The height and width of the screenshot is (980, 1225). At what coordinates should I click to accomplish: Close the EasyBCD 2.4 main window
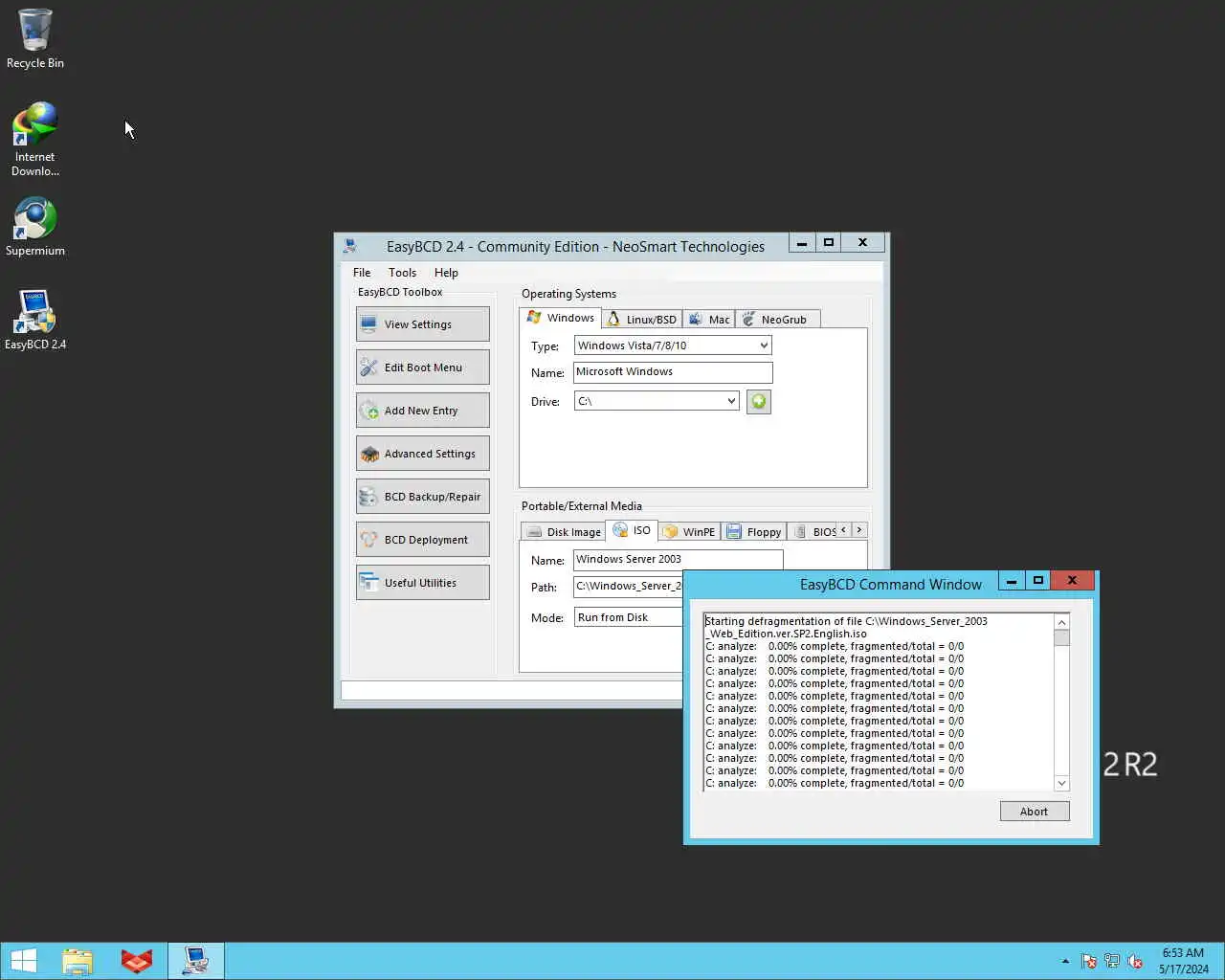pos(862,243)
